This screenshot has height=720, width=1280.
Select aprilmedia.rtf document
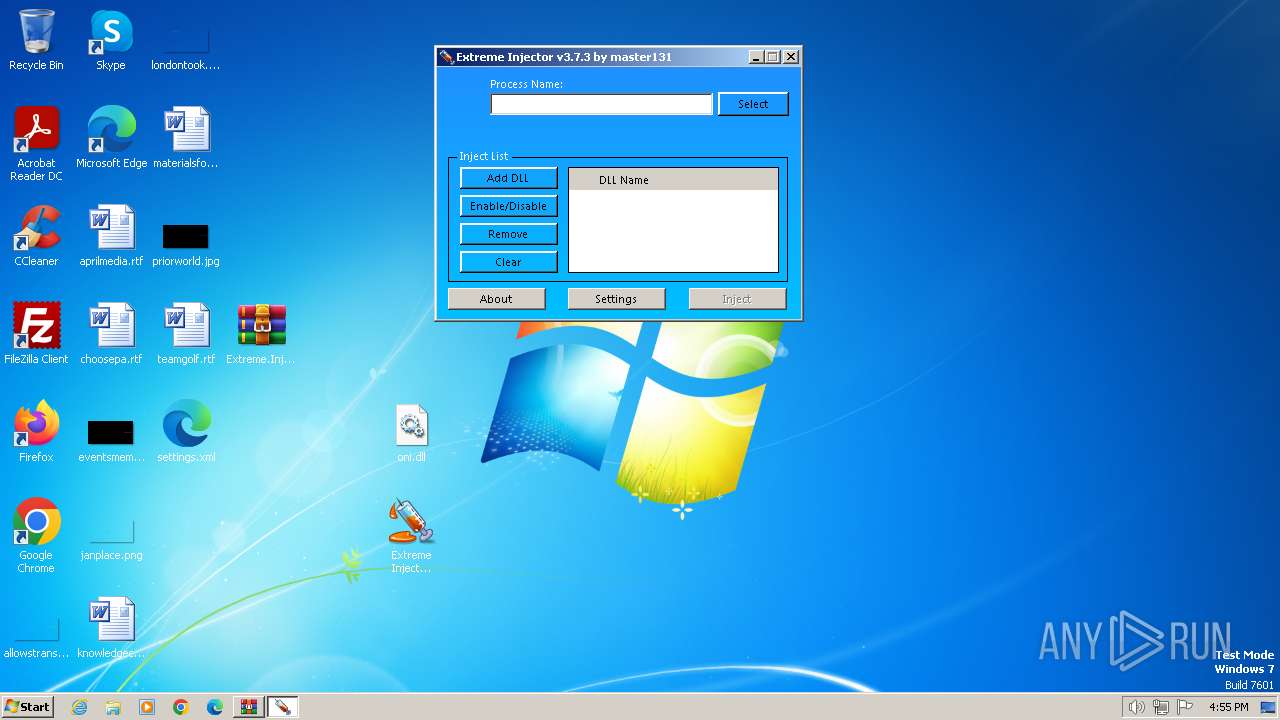(x=111, y=237)
